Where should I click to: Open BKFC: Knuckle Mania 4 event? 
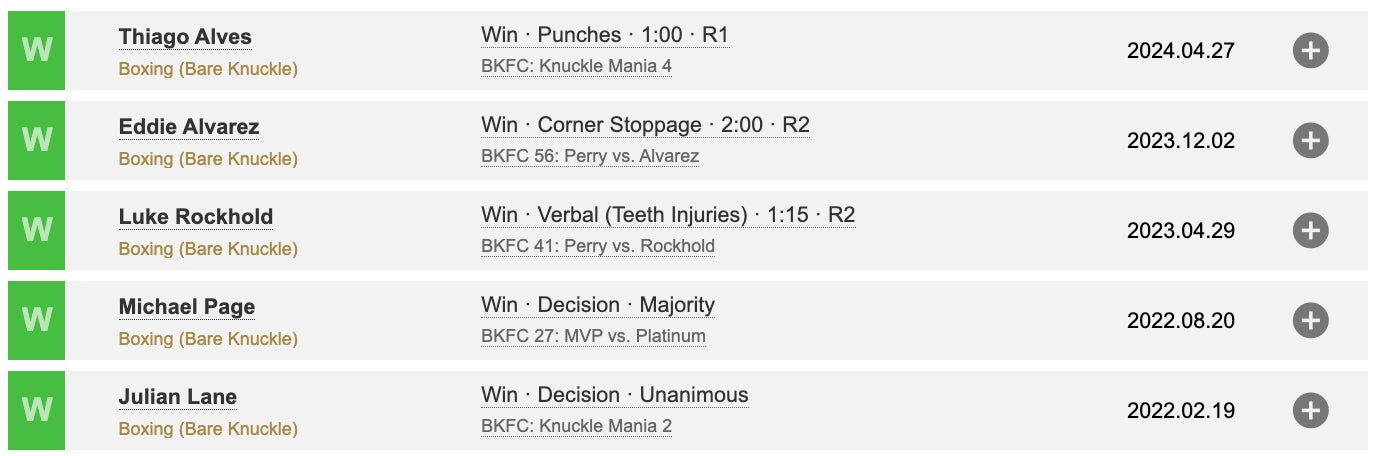tap(576, 66)
